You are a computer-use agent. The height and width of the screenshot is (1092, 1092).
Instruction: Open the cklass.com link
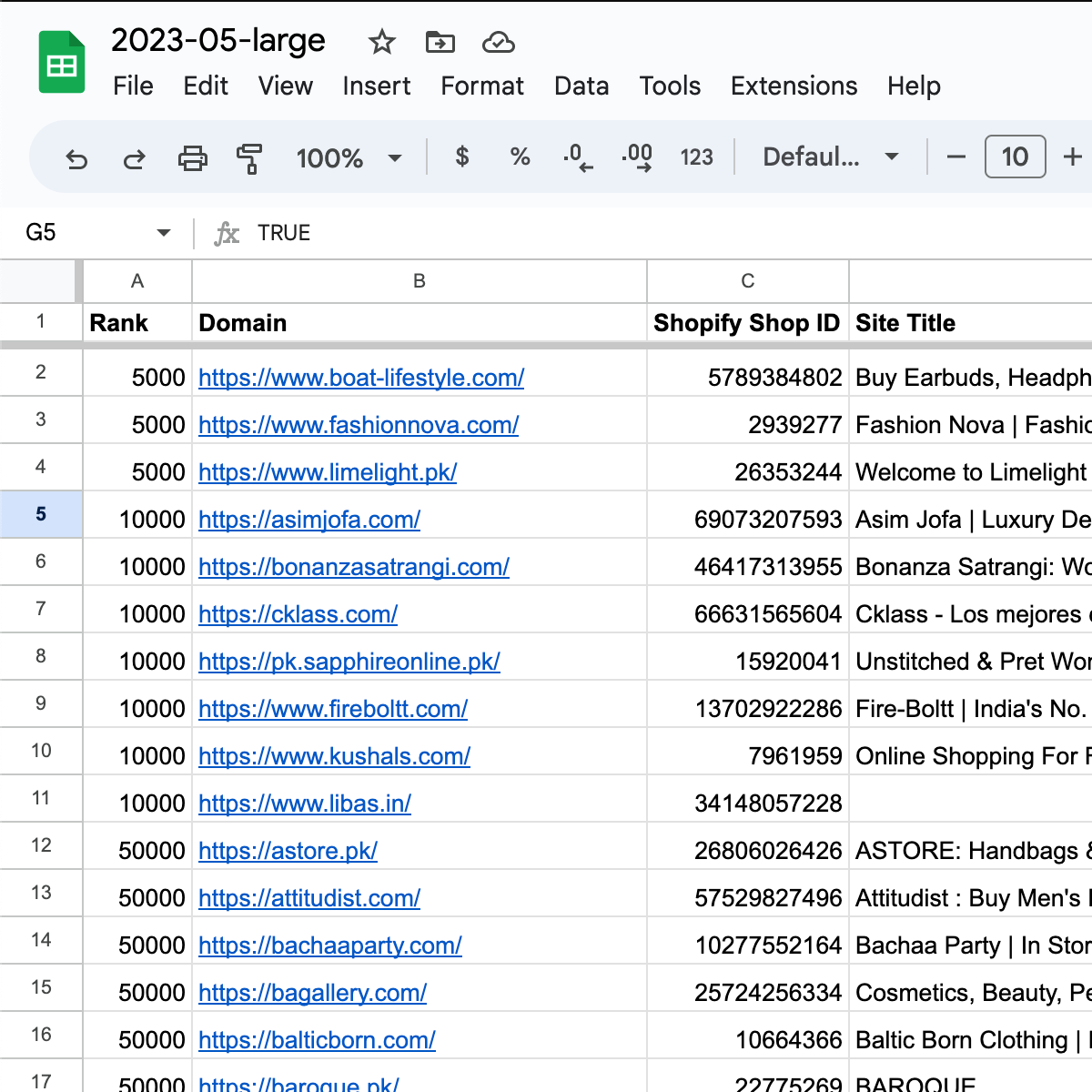298,614
